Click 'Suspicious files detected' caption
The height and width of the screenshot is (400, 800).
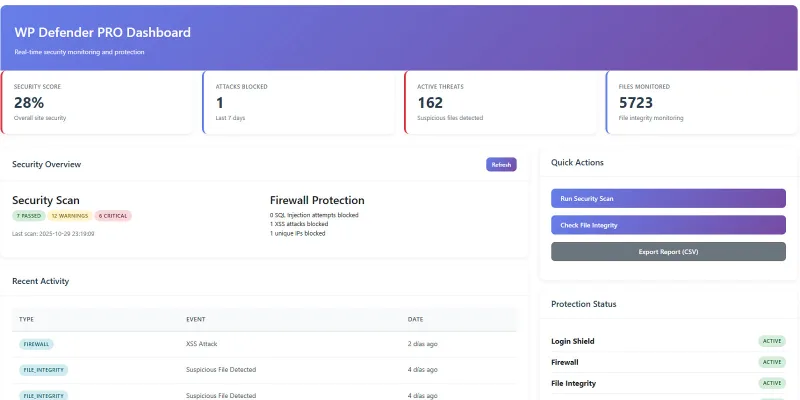pyautogui.click(x=450, y=118)
